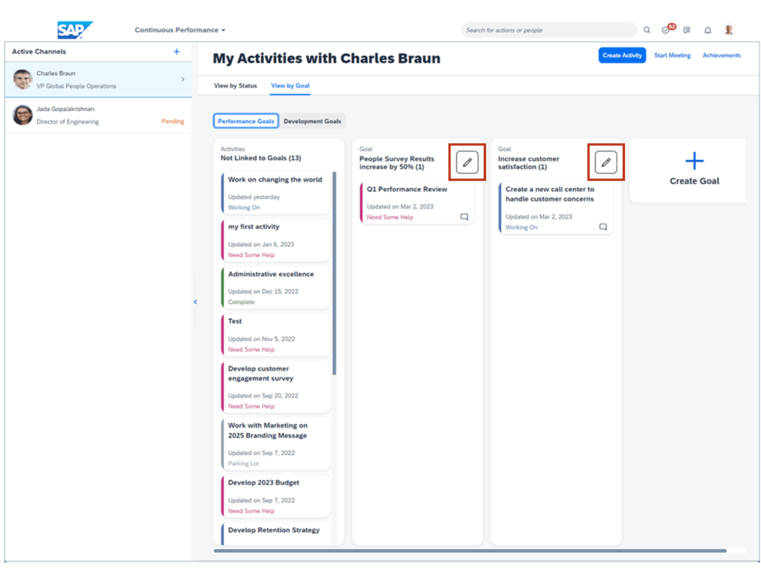Open the notifications bell

(708, 30)
